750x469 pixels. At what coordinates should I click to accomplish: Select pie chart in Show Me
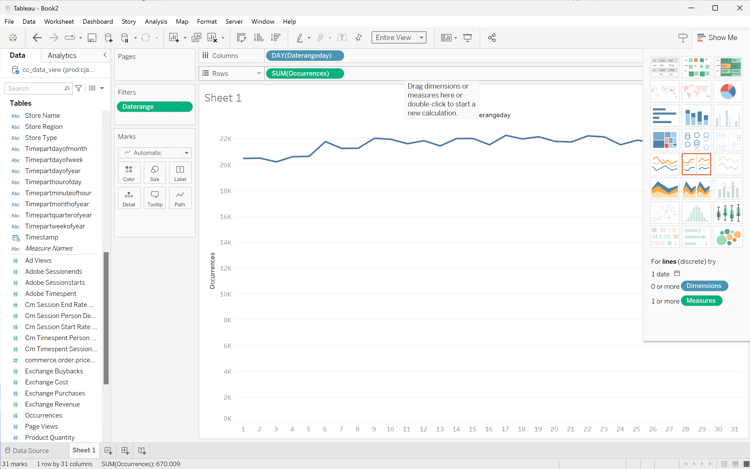pyautogui.click(x=728, y=91)
